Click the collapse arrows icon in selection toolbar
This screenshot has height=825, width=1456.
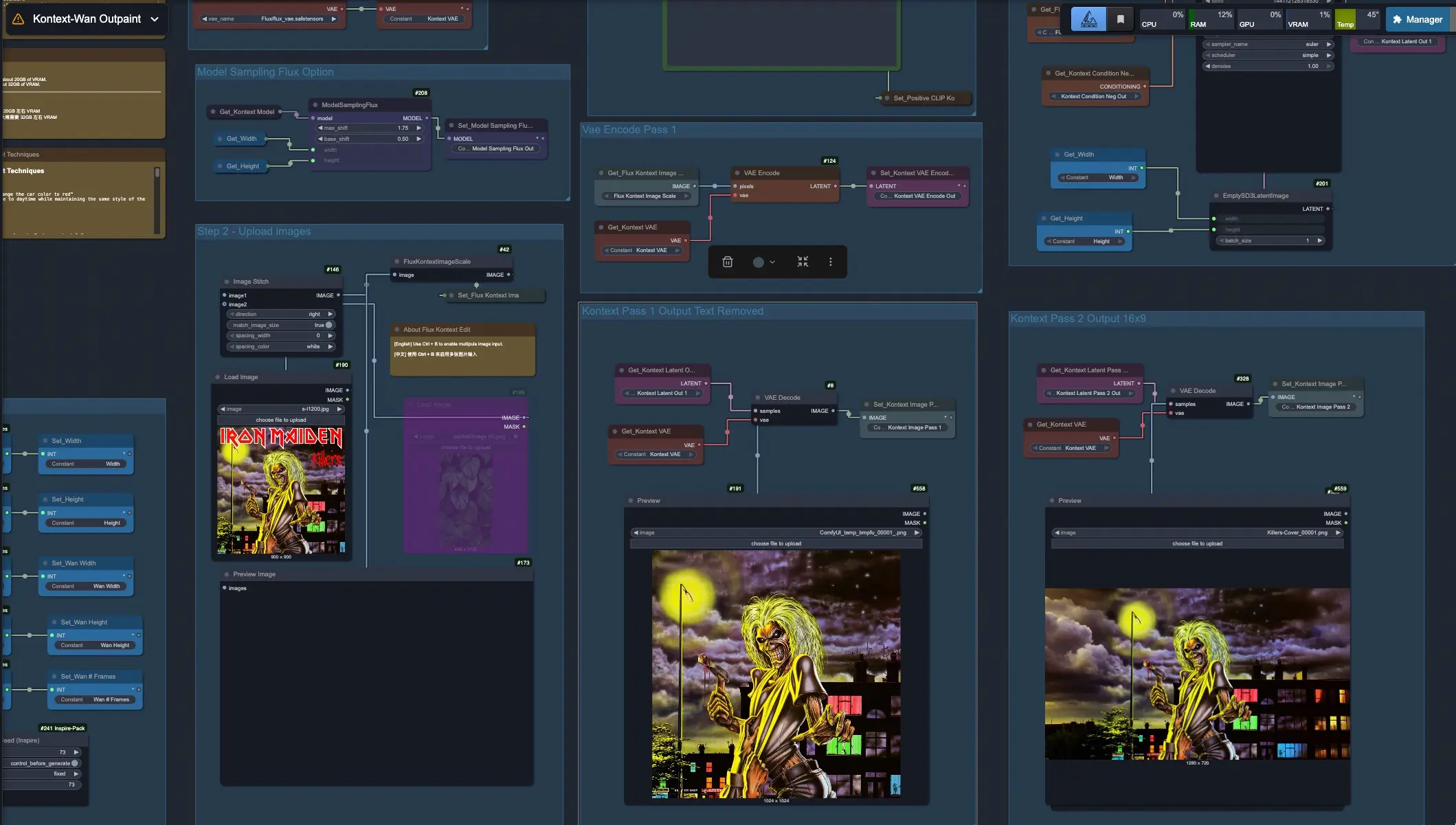point(803,262)
